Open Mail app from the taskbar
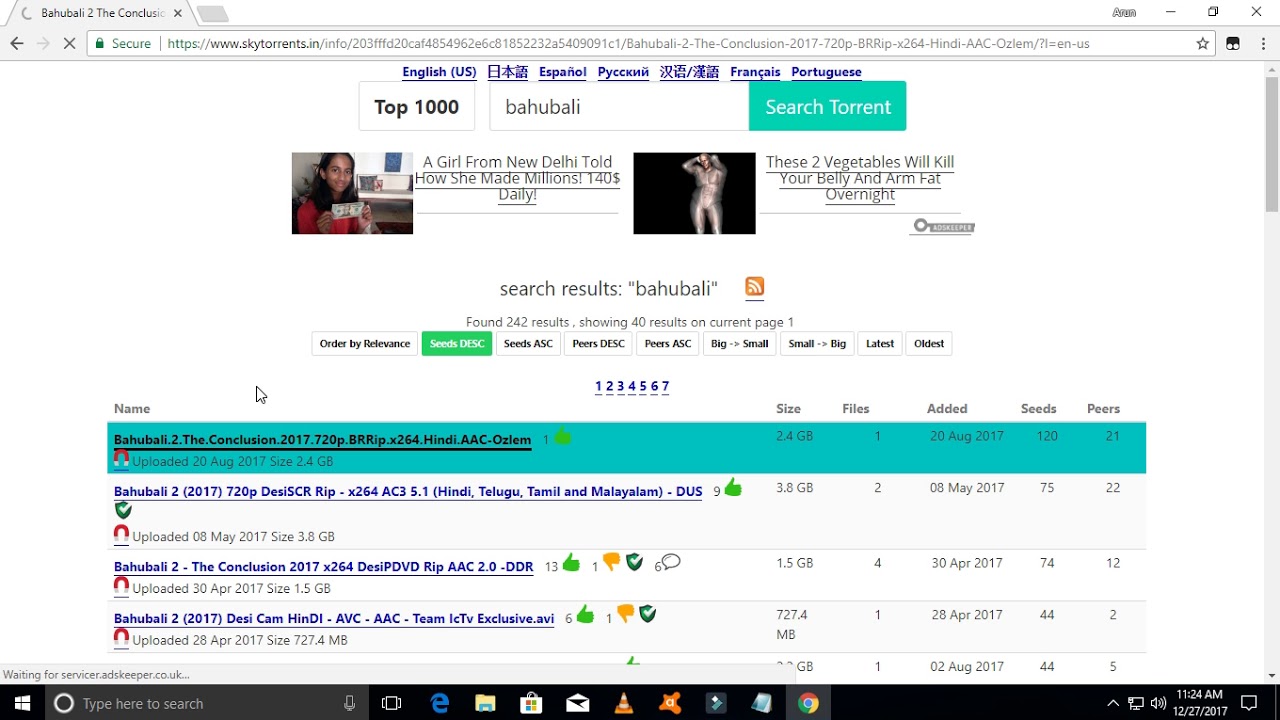 (x=577, y=703)
